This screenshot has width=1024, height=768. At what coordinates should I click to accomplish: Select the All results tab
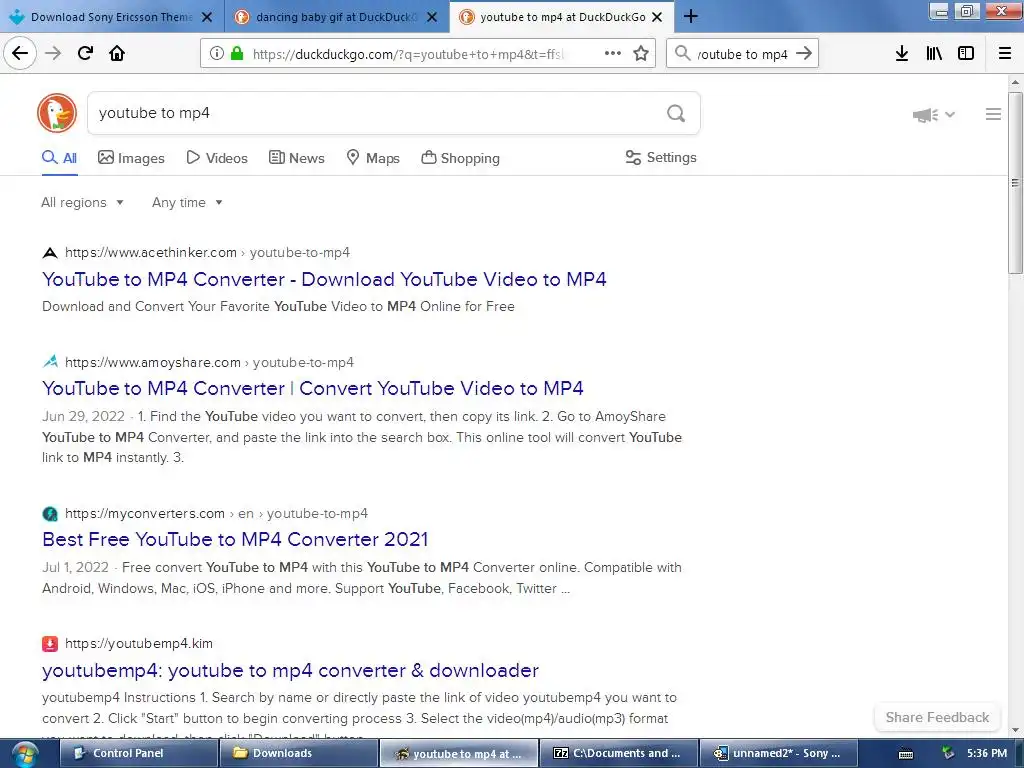59,158
